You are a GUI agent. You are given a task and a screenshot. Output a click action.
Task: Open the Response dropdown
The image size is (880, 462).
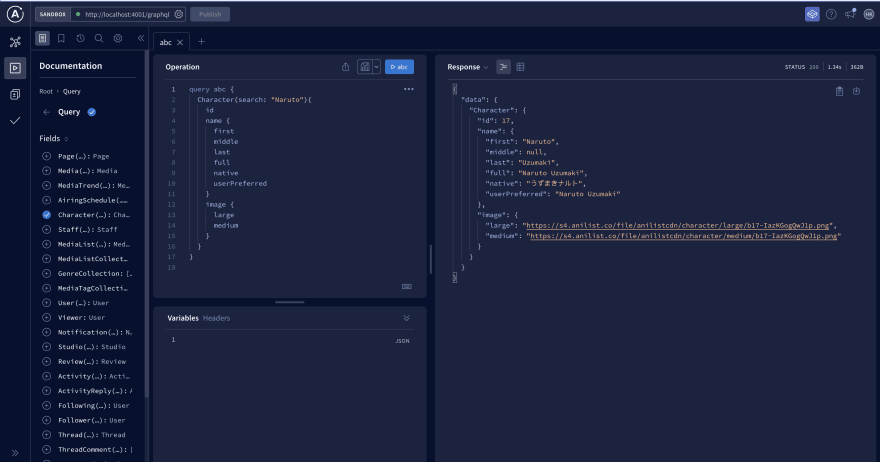pos(468,67)
